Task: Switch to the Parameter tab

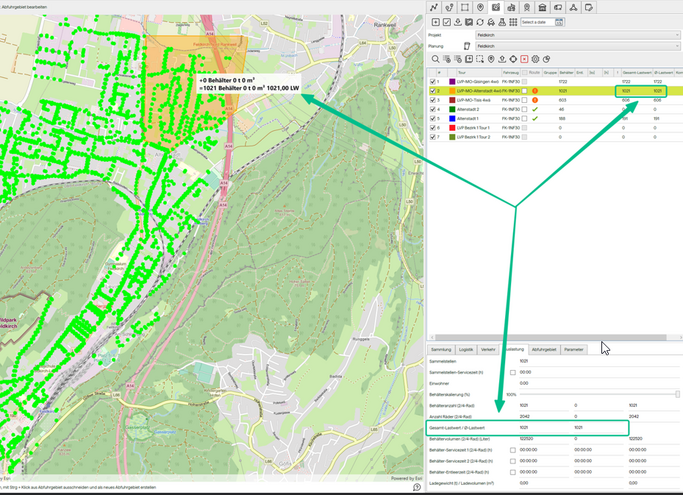Action: point(574,349)
